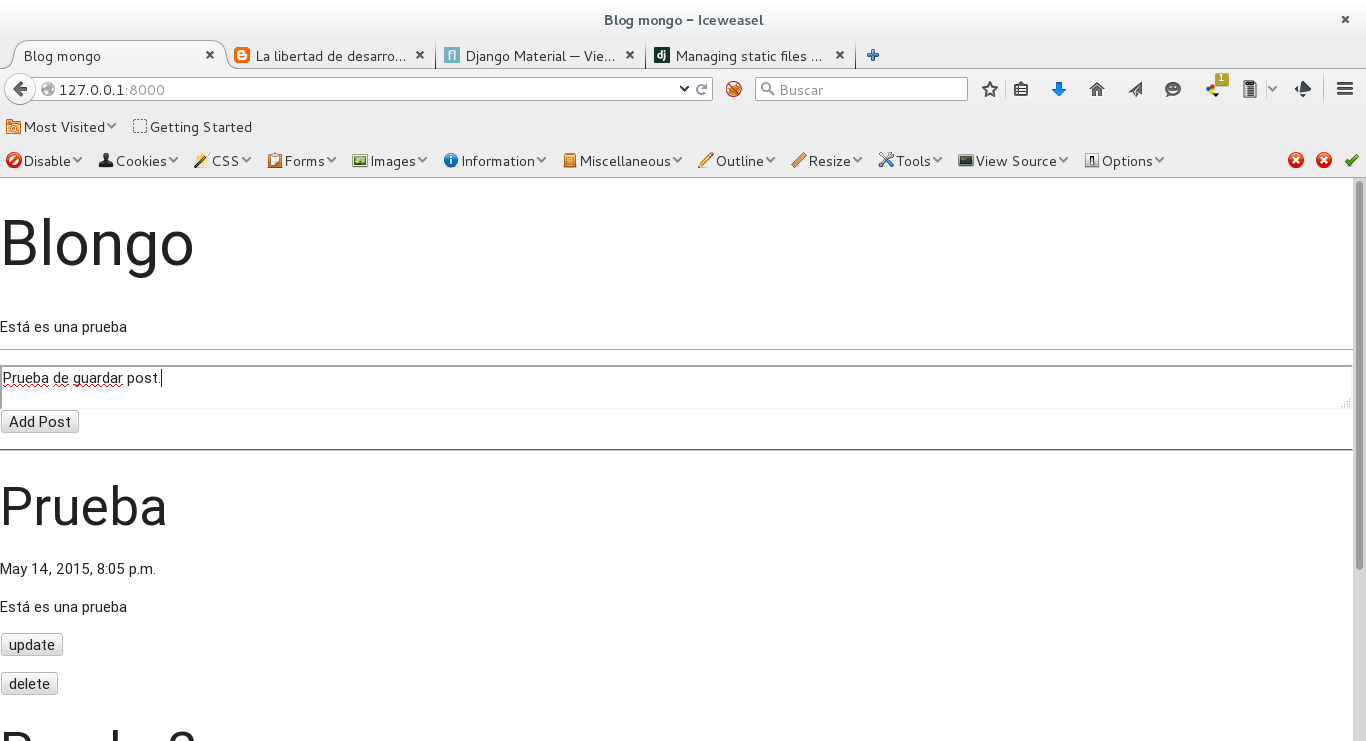Image resolution: width=1366 pixels, height=741 pixels.
Task: Click the back navigation arrow
Action: (20, 89)
